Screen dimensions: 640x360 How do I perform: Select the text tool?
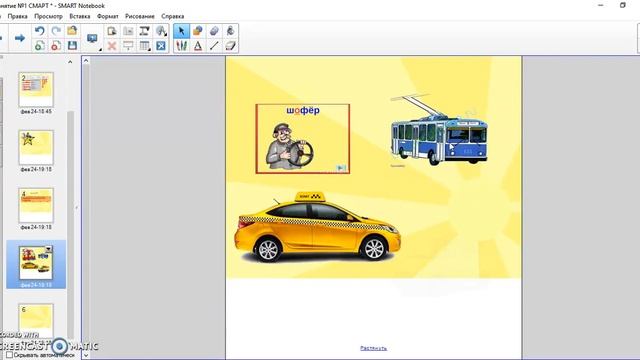198,46
